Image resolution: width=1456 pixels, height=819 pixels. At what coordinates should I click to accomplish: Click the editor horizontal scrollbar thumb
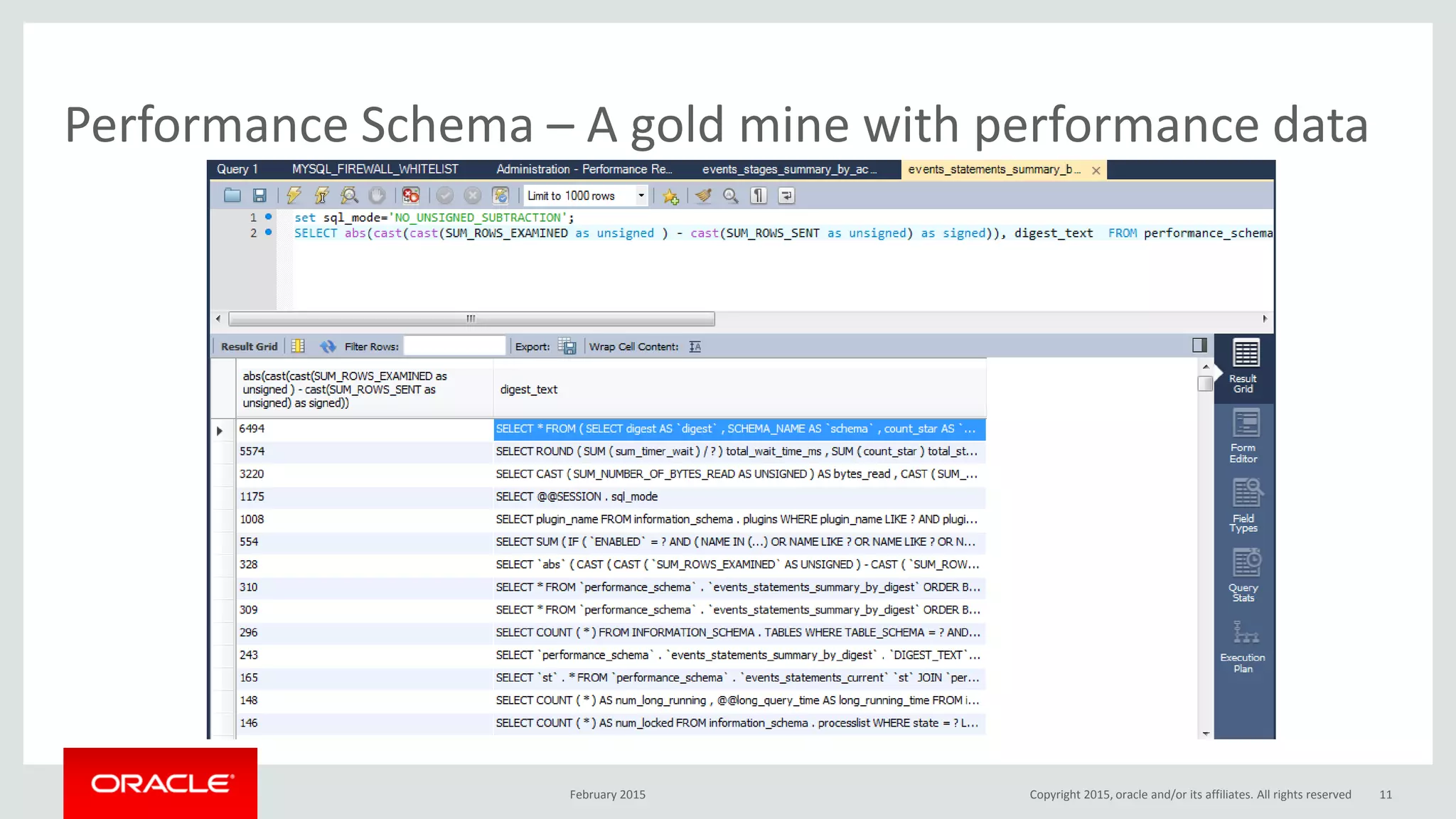471,318
